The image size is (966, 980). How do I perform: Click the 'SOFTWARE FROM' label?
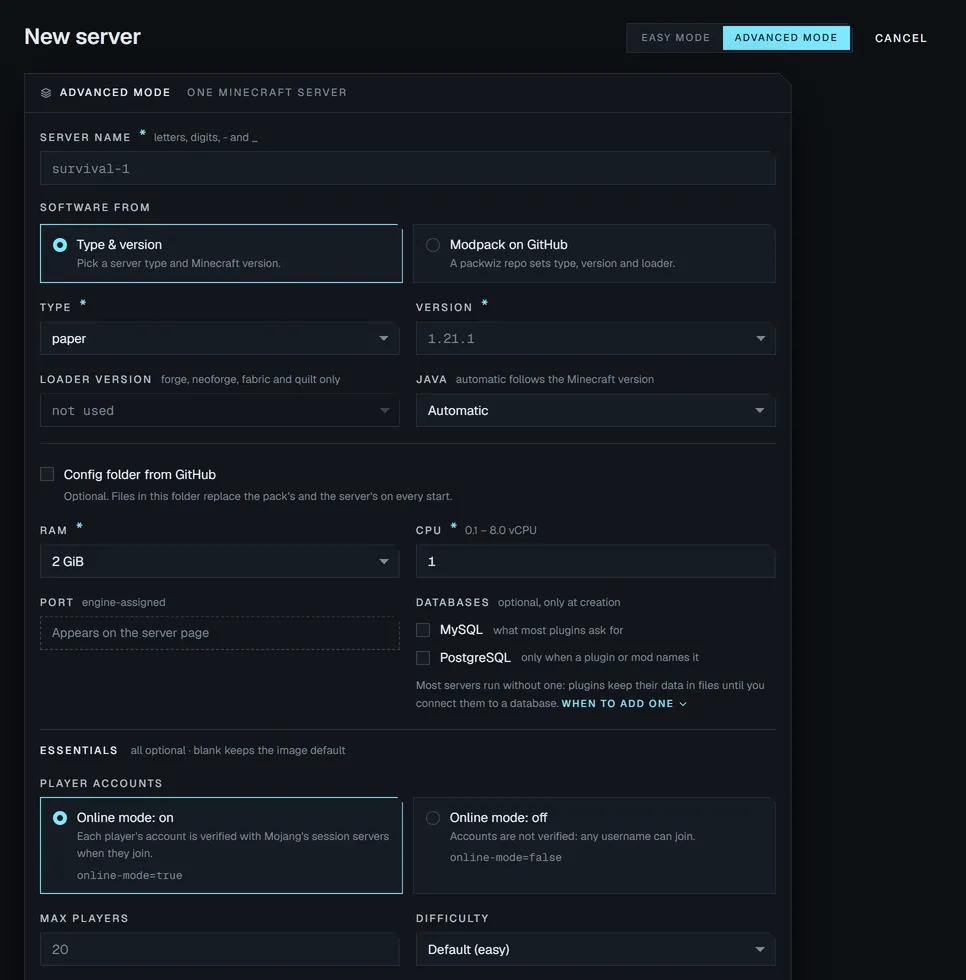[95, 207]
